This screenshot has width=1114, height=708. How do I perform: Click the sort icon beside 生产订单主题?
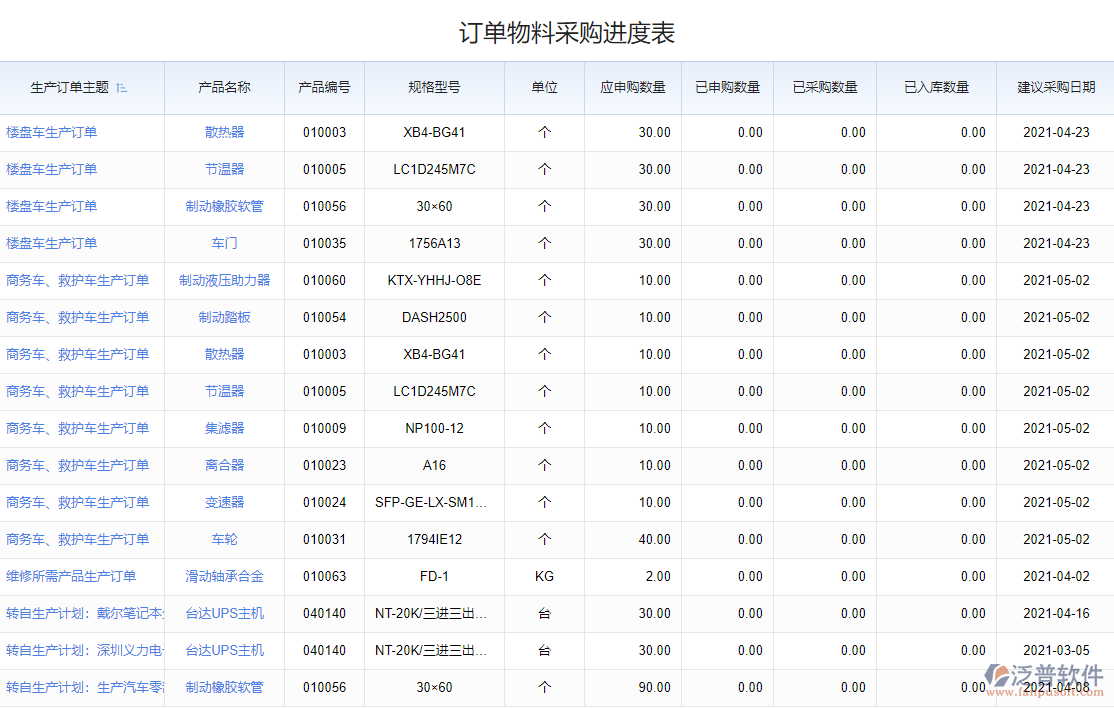pyautogui.click(x=122, y=88)
